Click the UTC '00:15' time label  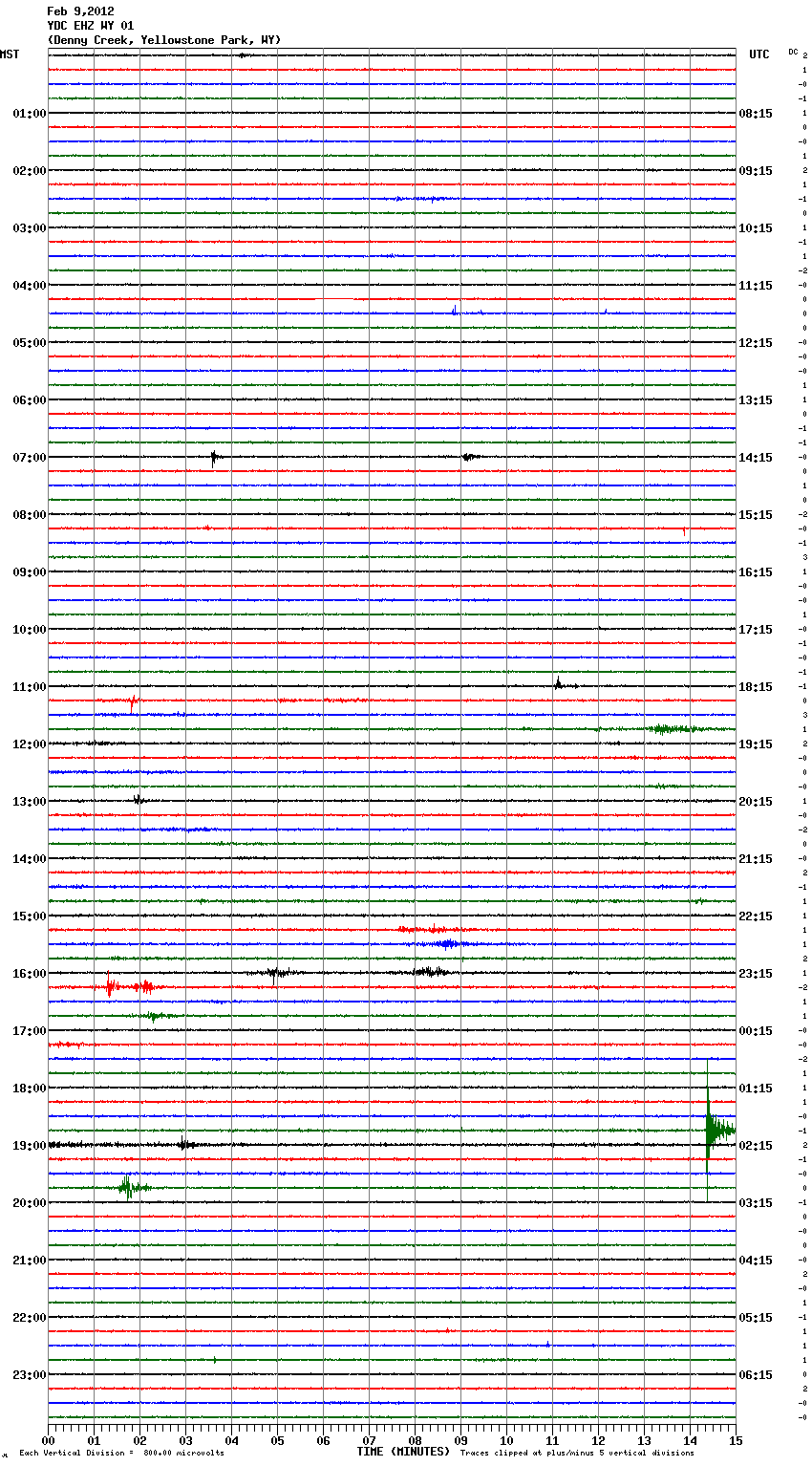[756, 1031]
